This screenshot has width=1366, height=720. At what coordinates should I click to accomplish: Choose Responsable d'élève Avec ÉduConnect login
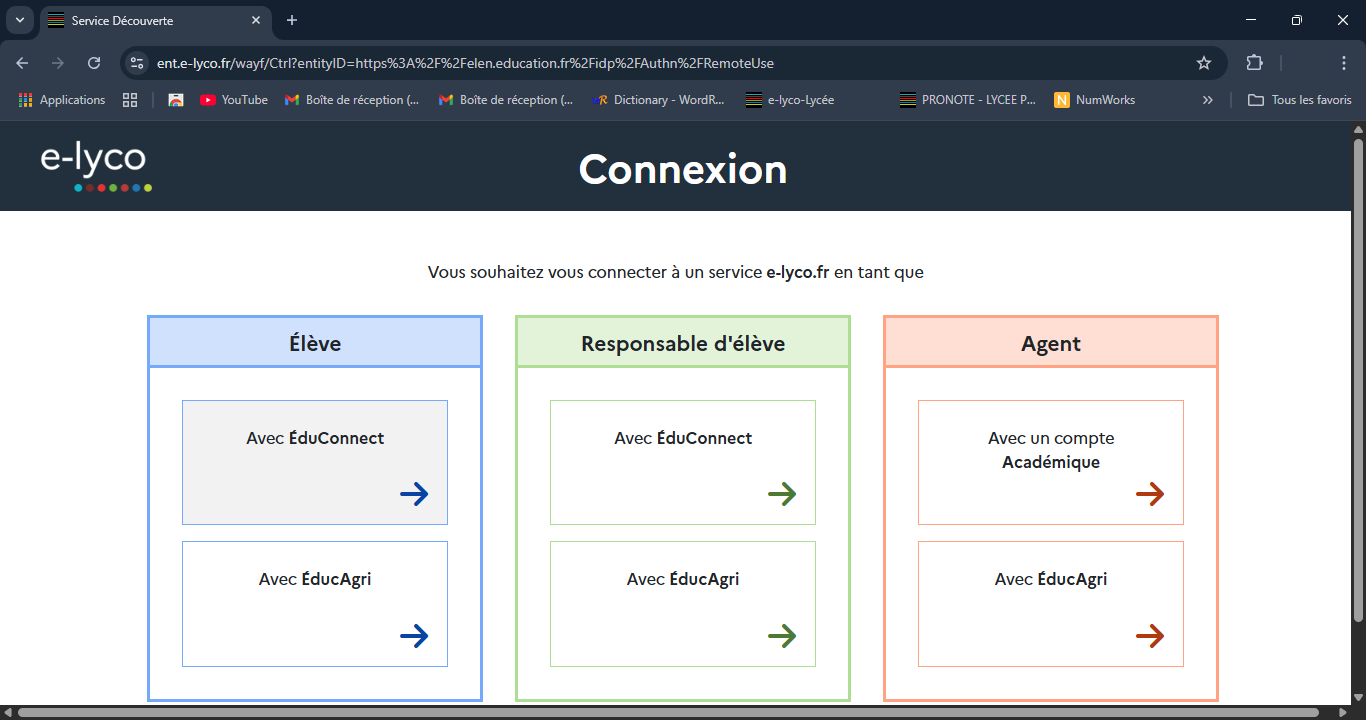point(683,462)
